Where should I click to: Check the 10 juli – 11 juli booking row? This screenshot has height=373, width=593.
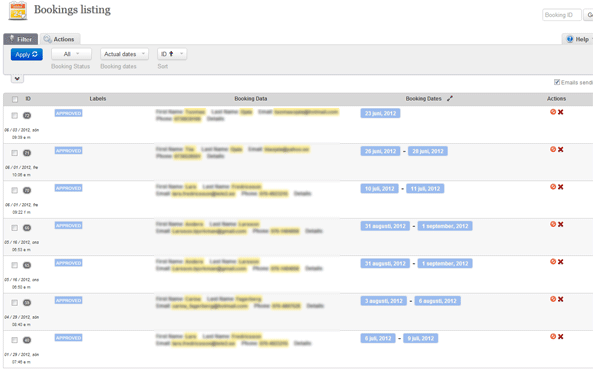click(14, 190)
